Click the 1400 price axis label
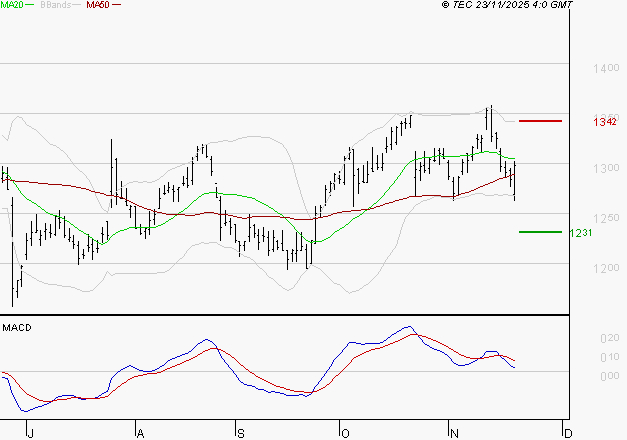Image resolution: width=627 pixels, height=440 pixels. (606, 68)
